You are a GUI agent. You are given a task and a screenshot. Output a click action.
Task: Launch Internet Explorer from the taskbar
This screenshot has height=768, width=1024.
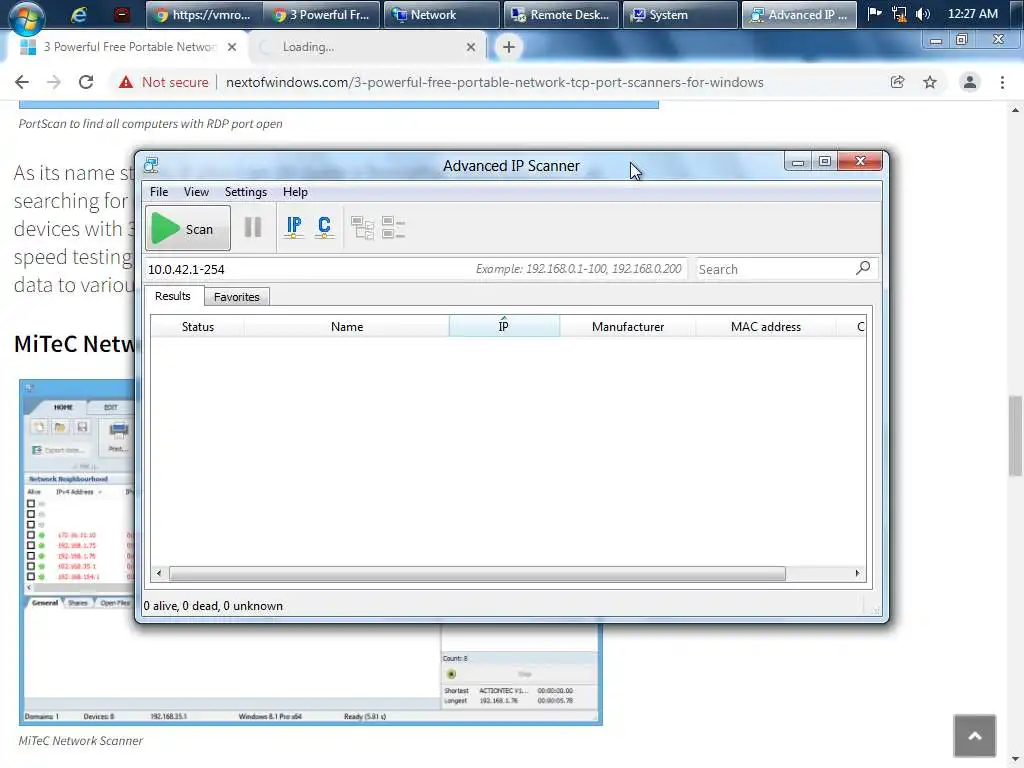click(x=78, y=14)
